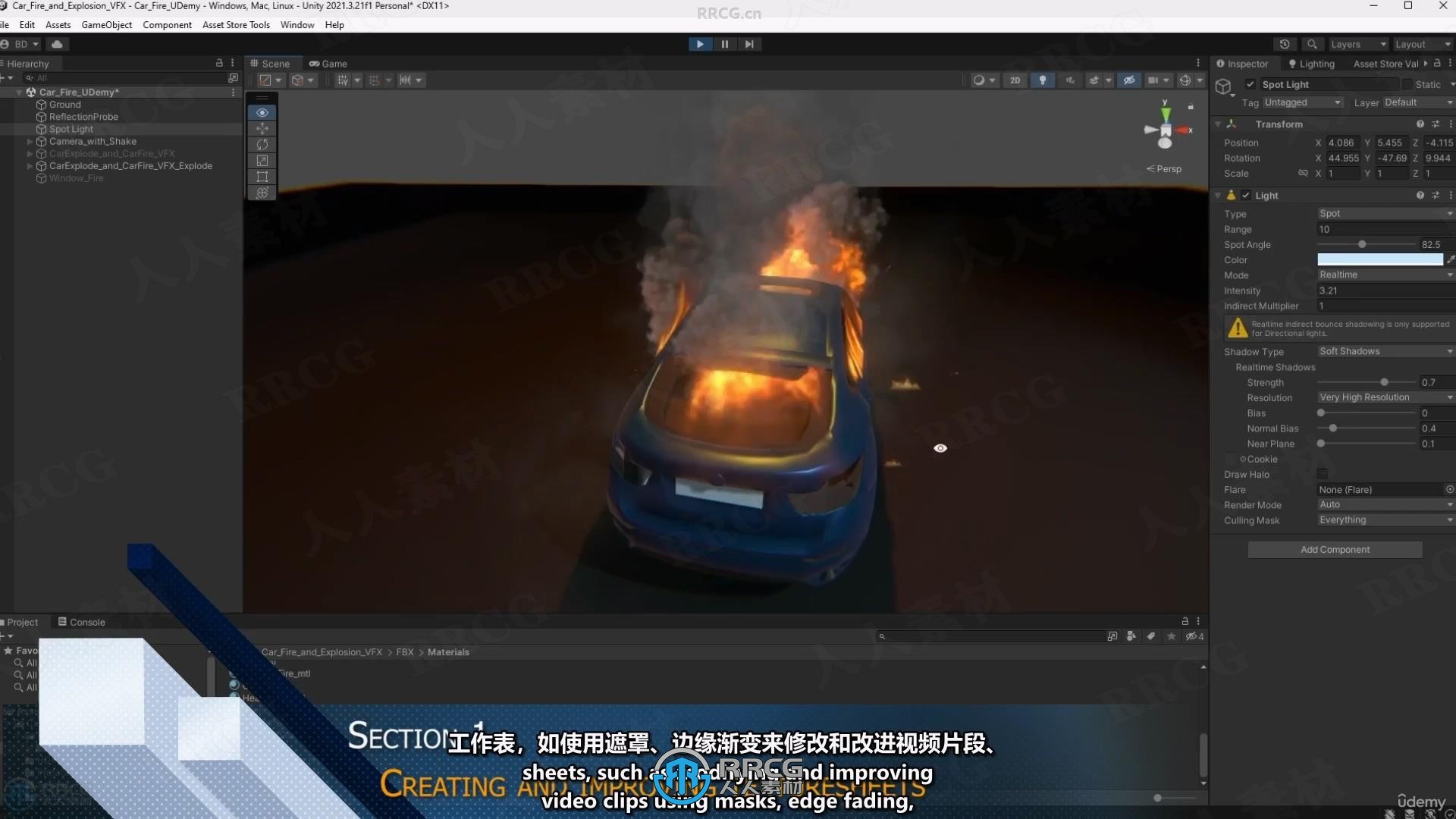
Task: Click the Persp projection label on gizmo
Action: (1164, 168)
